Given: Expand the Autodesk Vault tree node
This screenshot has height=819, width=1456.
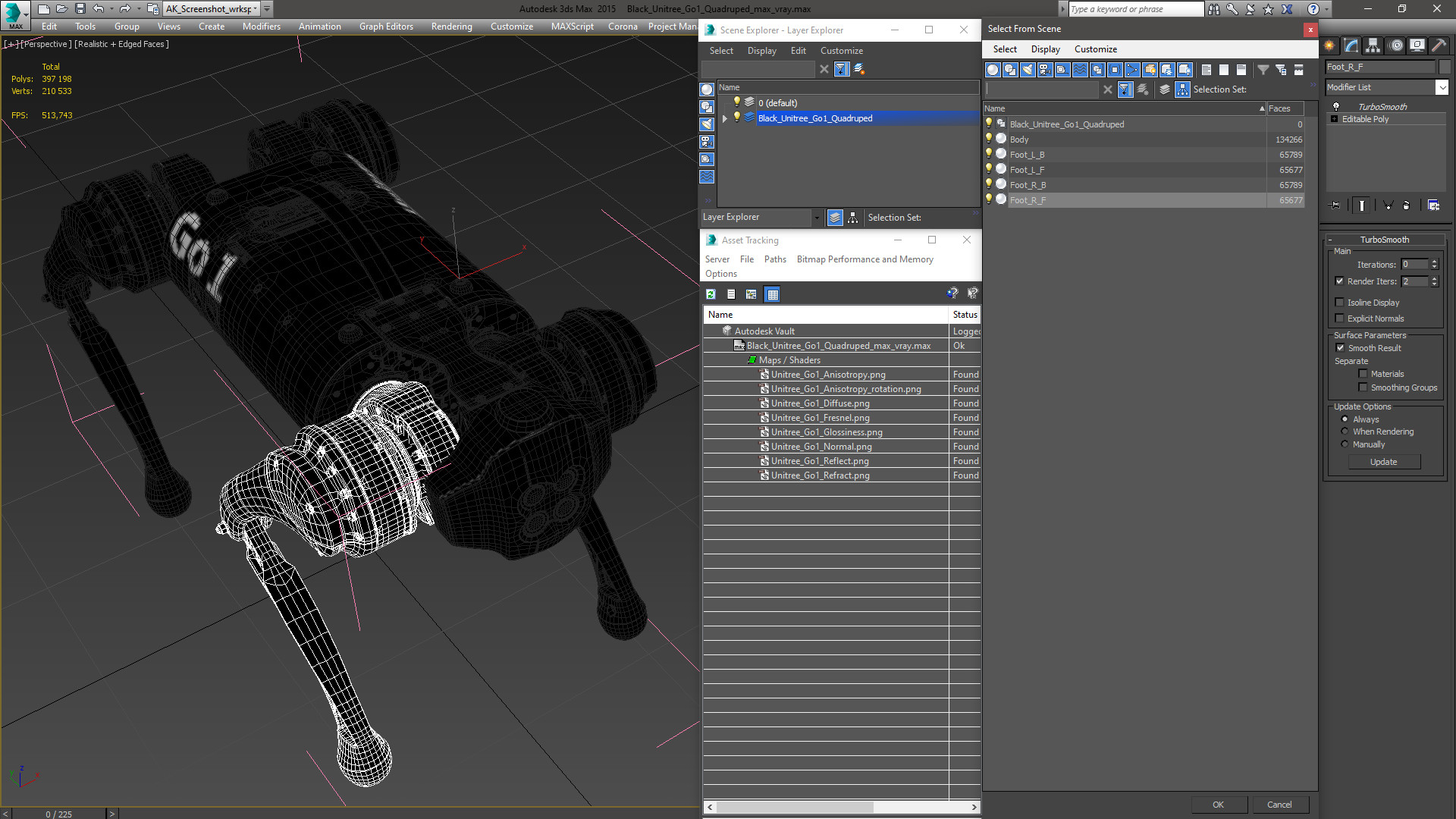Looking at the screenshot, I should click(714, 330).
